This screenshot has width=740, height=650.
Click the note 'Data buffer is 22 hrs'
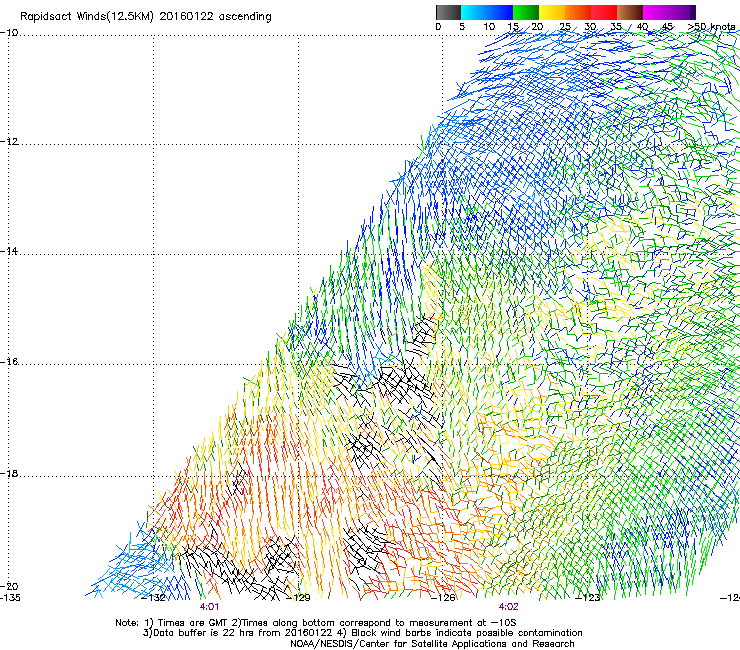click(x=201, y=633)
